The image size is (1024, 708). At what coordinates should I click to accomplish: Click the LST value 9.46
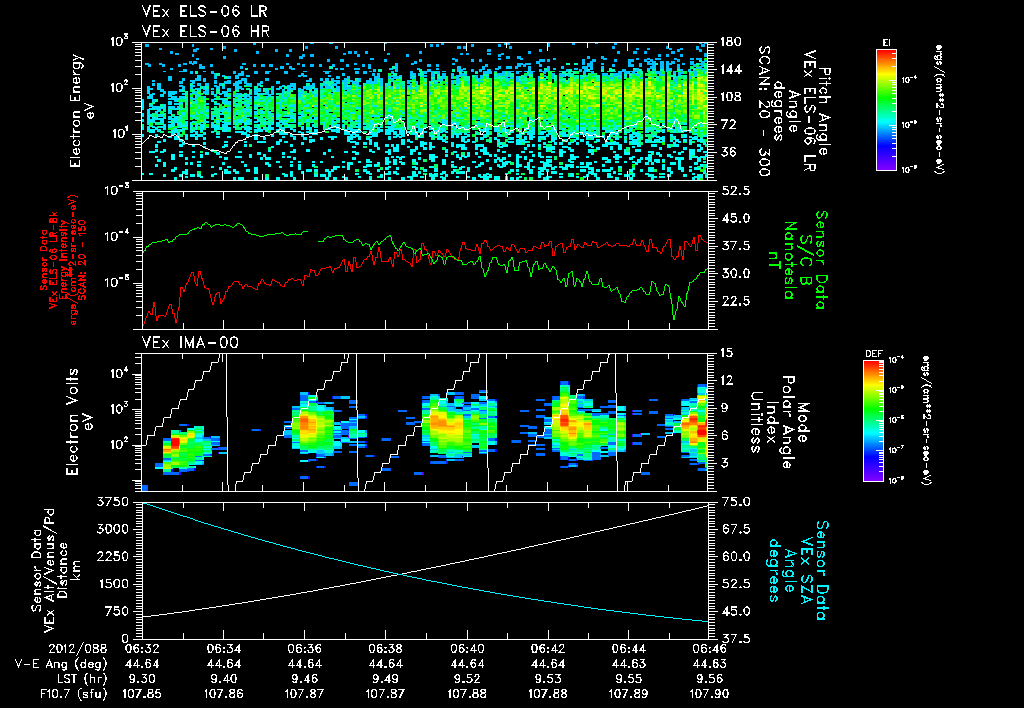304,679
